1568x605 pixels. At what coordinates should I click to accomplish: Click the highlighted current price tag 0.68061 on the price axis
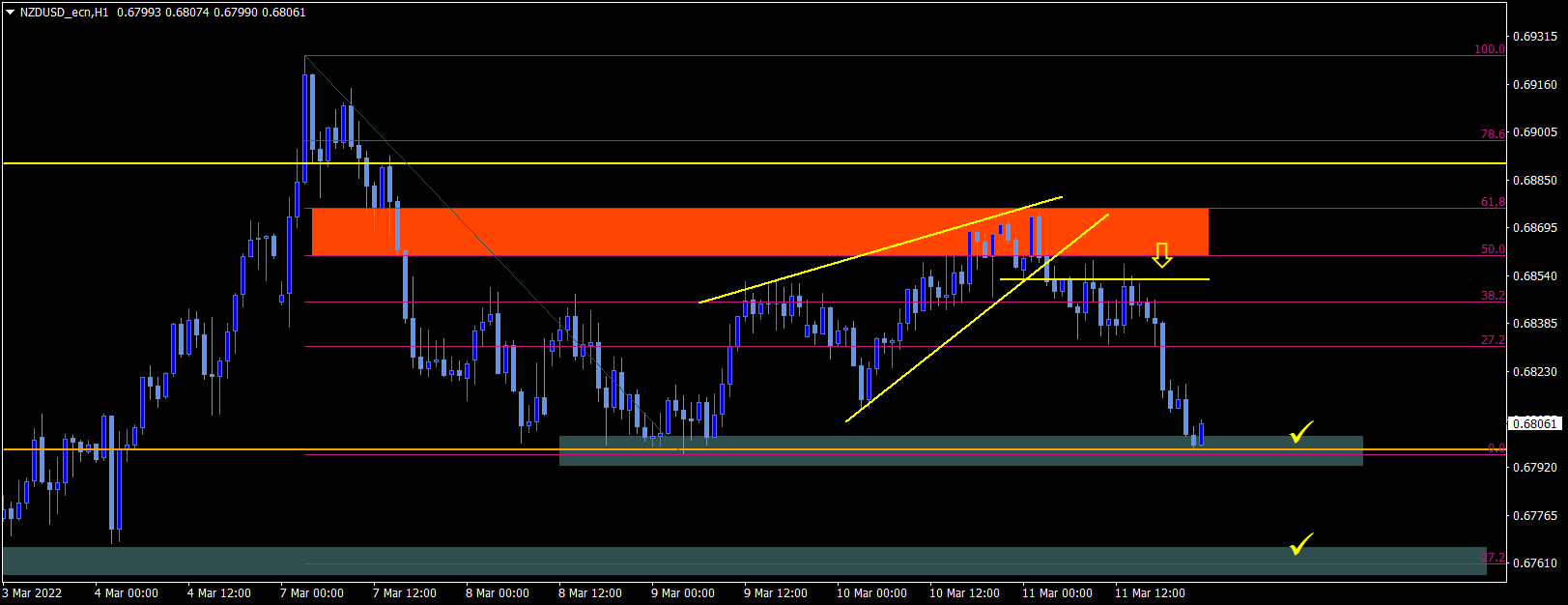click(x=1534, y=423)
